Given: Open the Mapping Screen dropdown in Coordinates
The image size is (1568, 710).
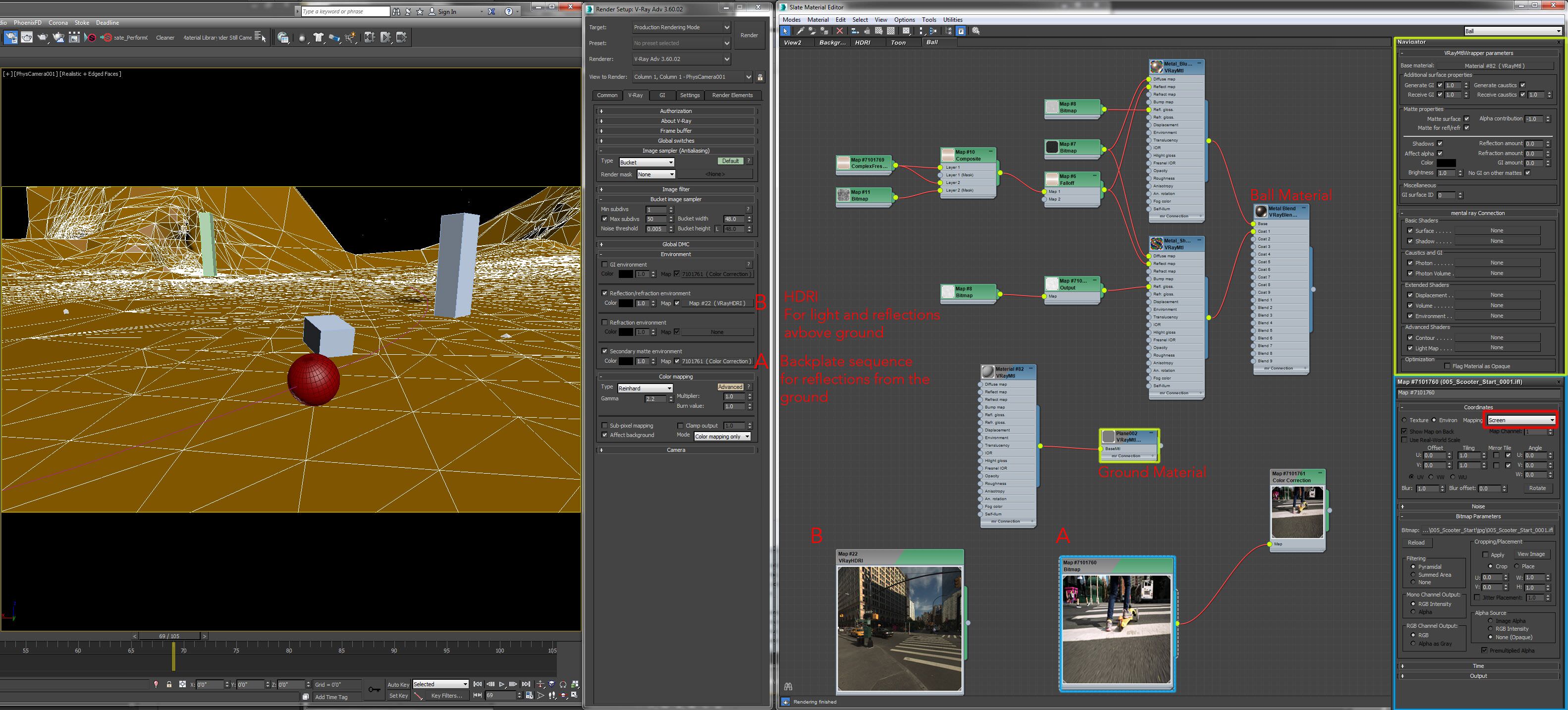Looking at the screenshot, I should pos(1521,420).
